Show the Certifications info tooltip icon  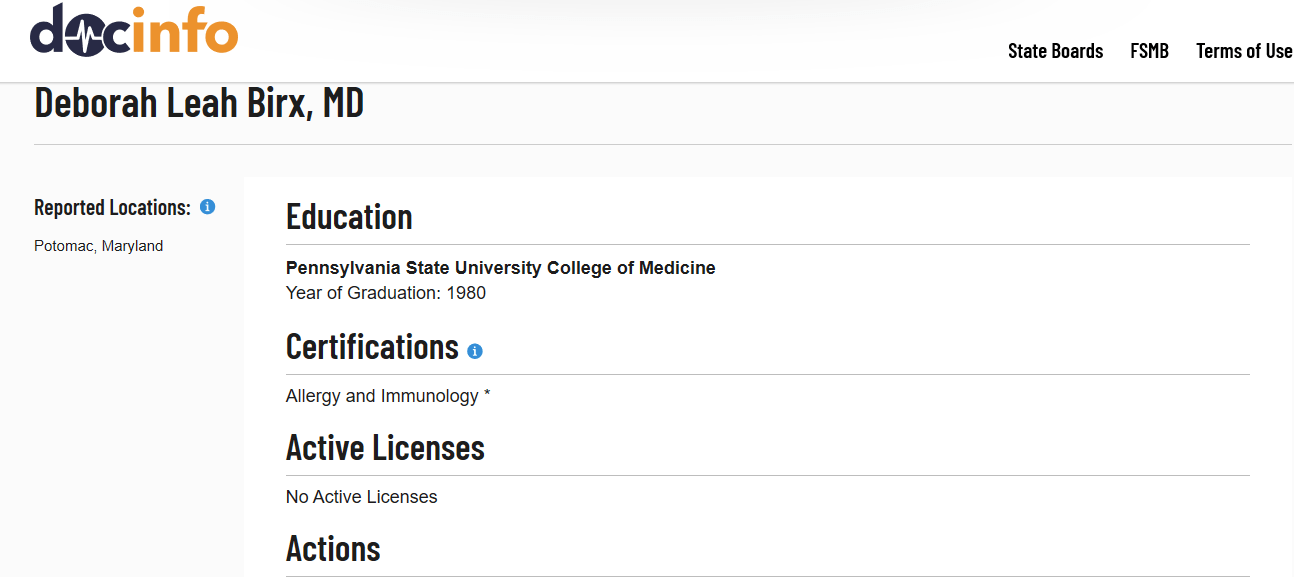pos(475,351)
